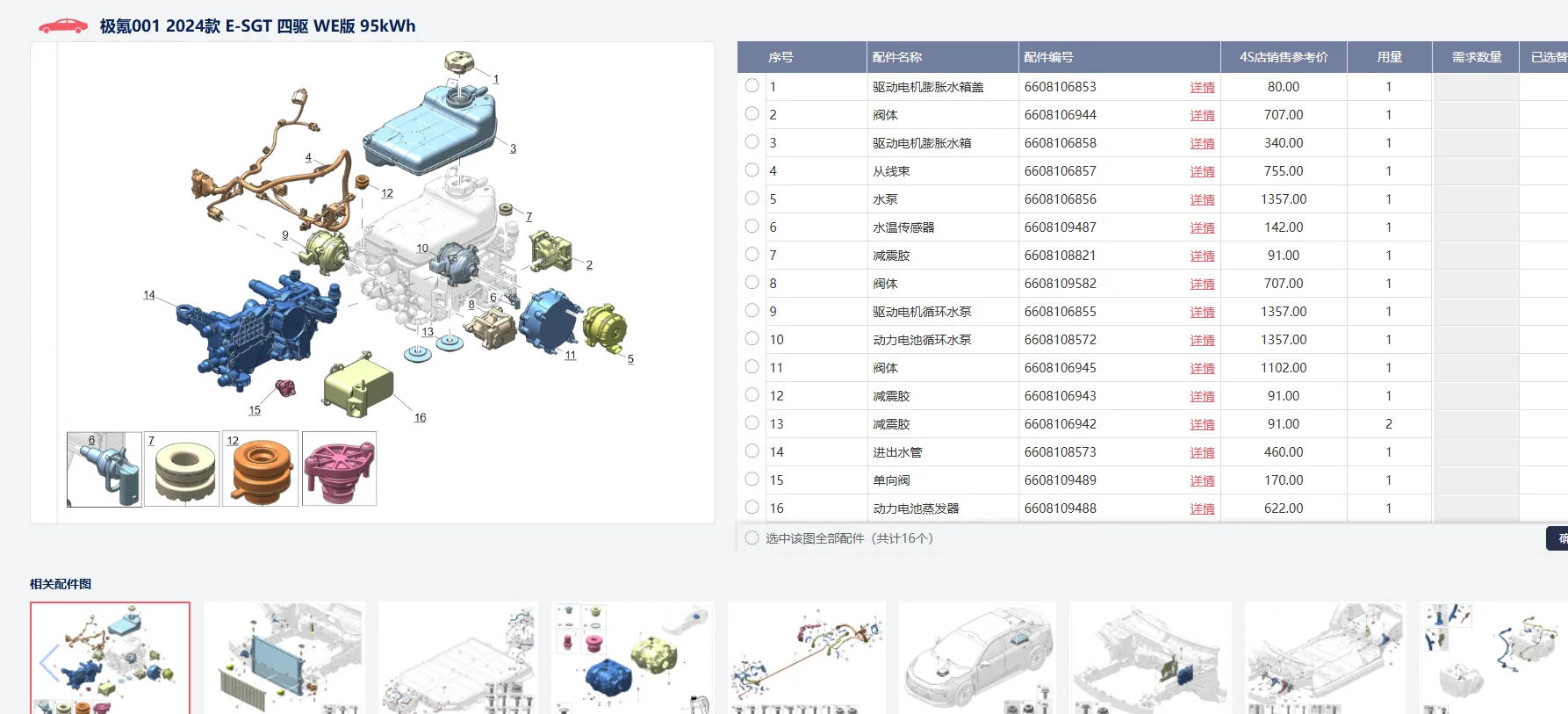The height and width of the screenshot is (714, 1568).
Task: Click the left arrow in related diagrams carousel
Action: coord(49,663)
